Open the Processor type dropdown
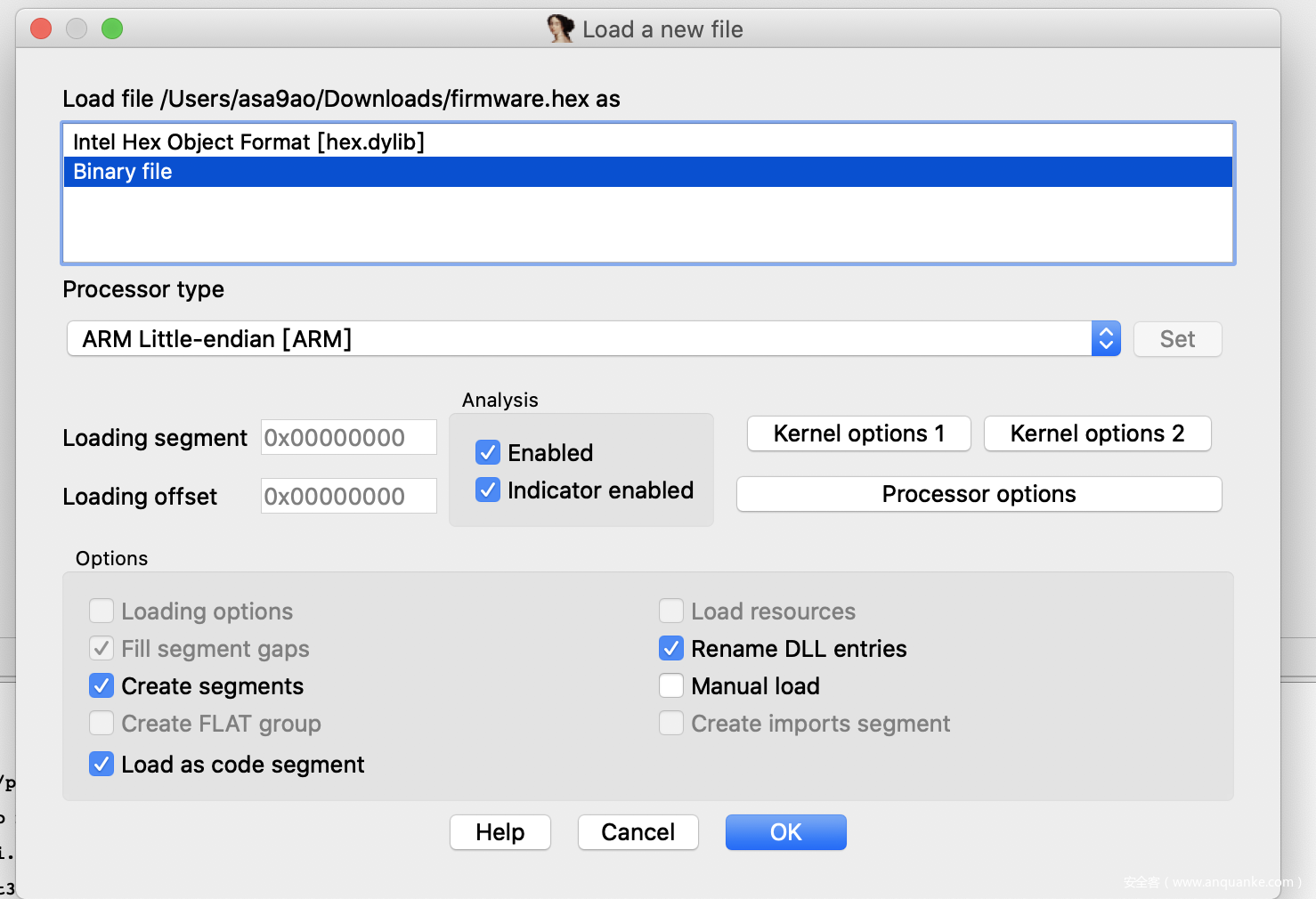Screen dimensions: 1316x899 pos(1105,339)
